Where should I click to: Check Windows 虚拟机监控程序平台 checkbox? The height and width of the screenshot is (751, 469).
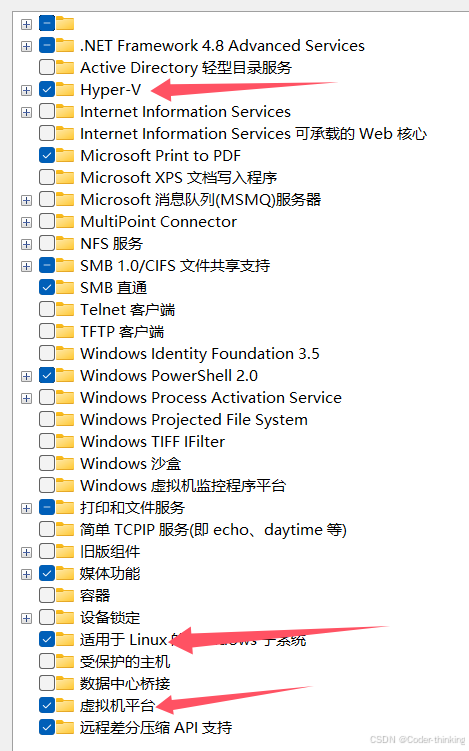pyautogui.click(x=47, y=485)
